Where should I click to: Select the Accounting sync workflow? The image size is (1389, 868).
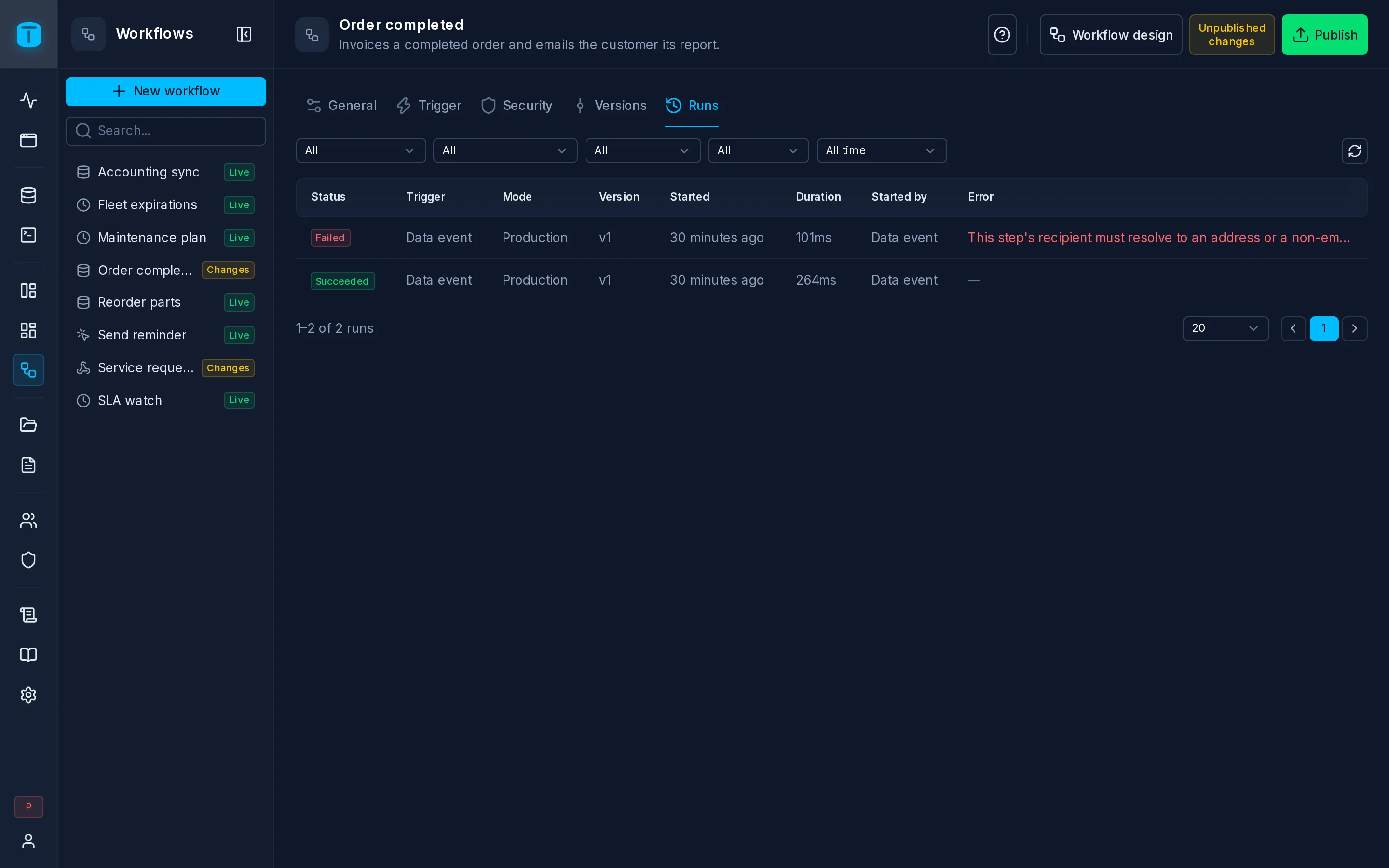[x=166, y=172]
